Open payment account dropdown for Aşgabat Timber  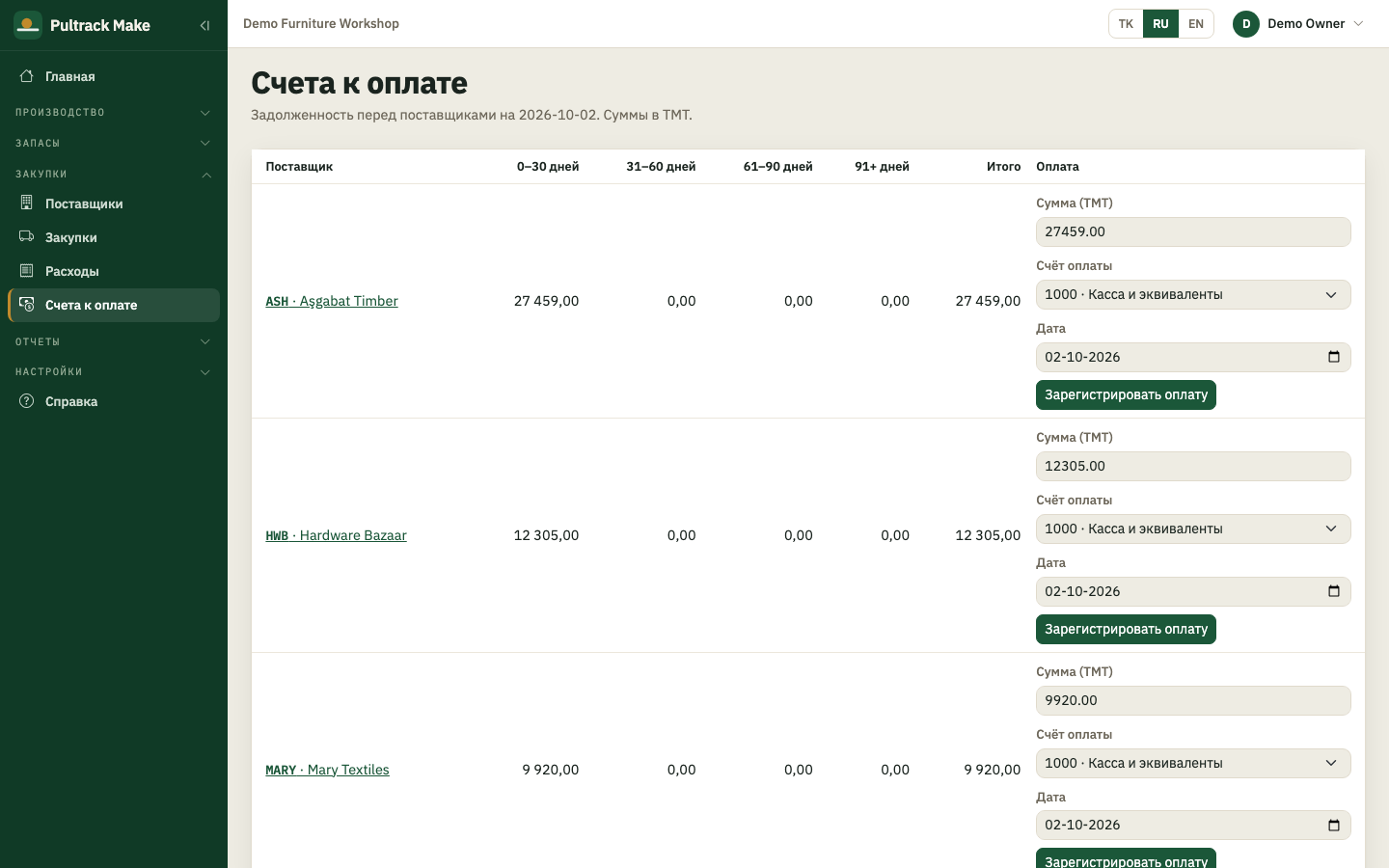pyautogui.click(x=1193, y=294)
